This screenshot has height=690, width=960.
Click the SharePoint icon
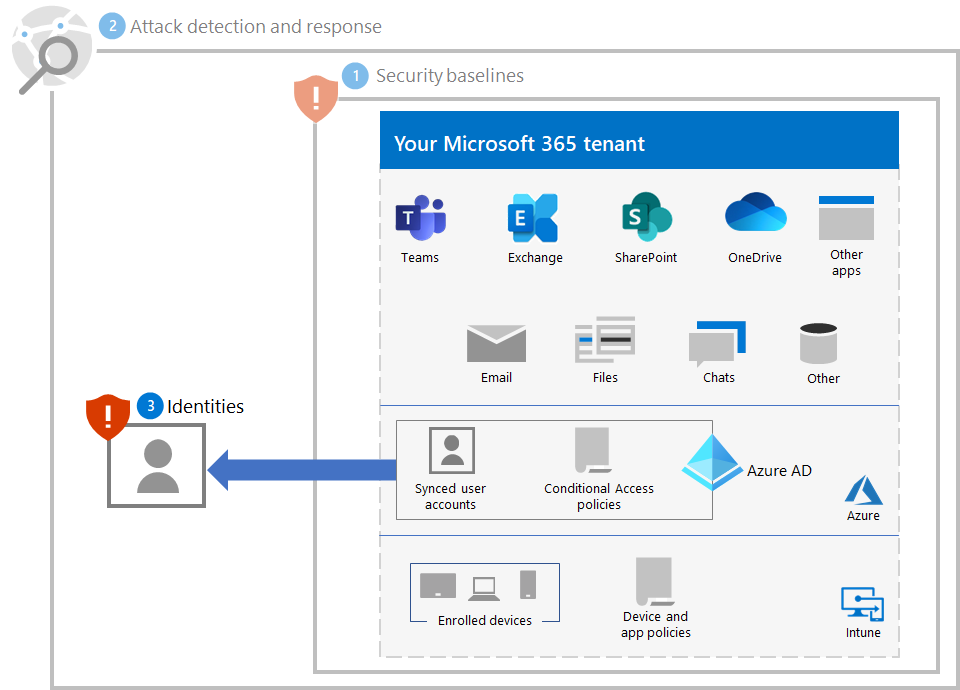tap(645, 214)
